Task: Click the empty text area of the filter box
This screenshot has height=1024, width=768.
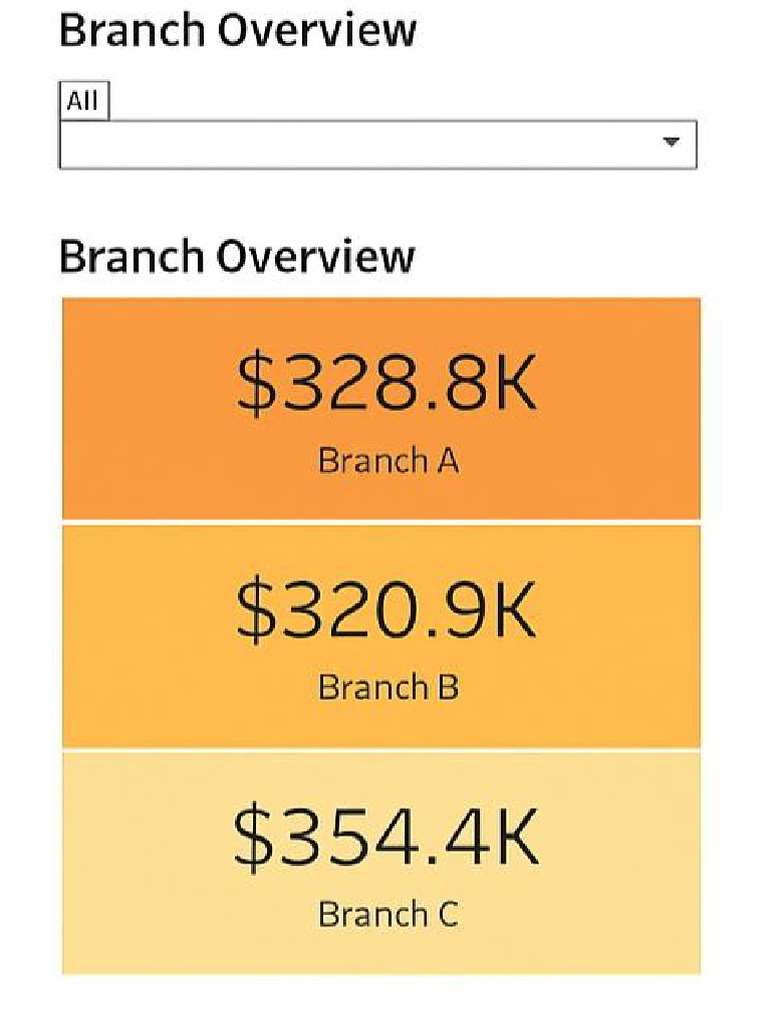Action: 300,145
